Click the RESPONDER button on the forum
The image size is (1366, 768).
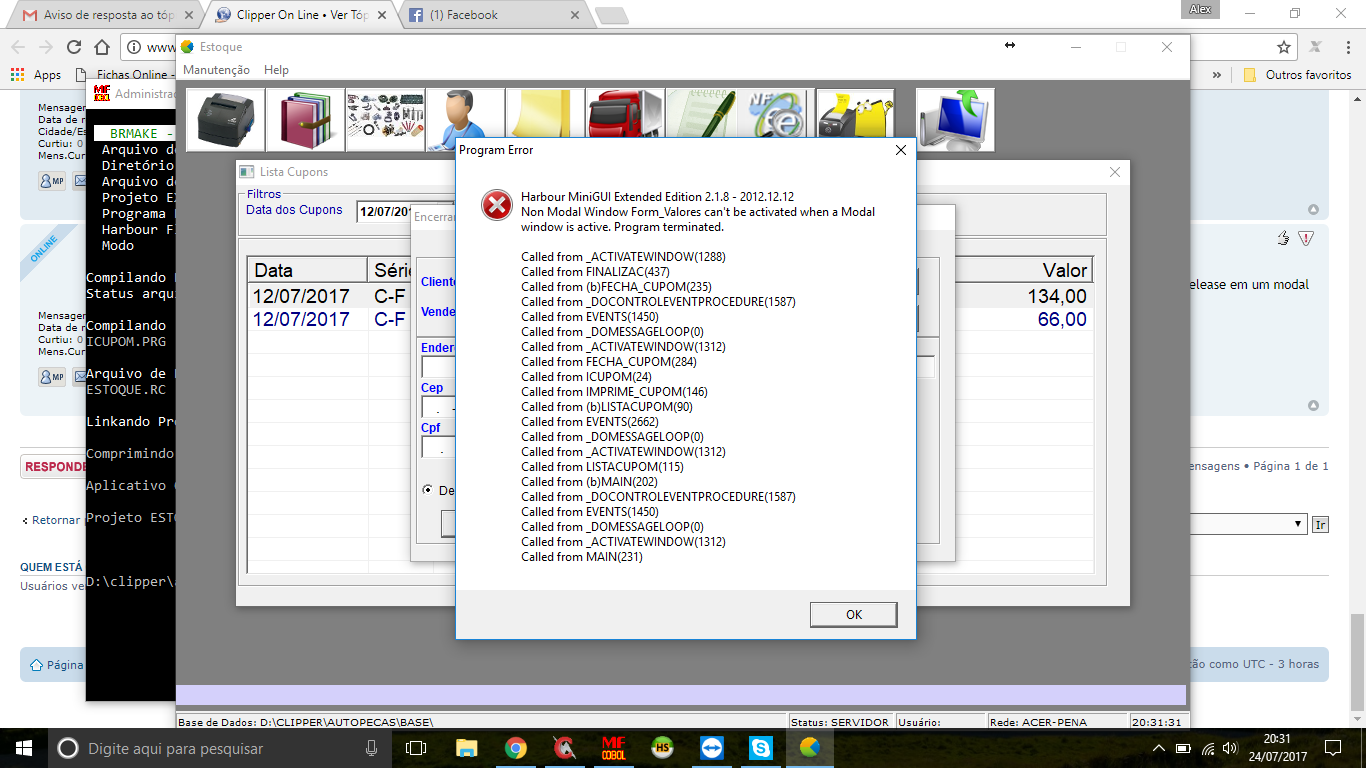56,467
